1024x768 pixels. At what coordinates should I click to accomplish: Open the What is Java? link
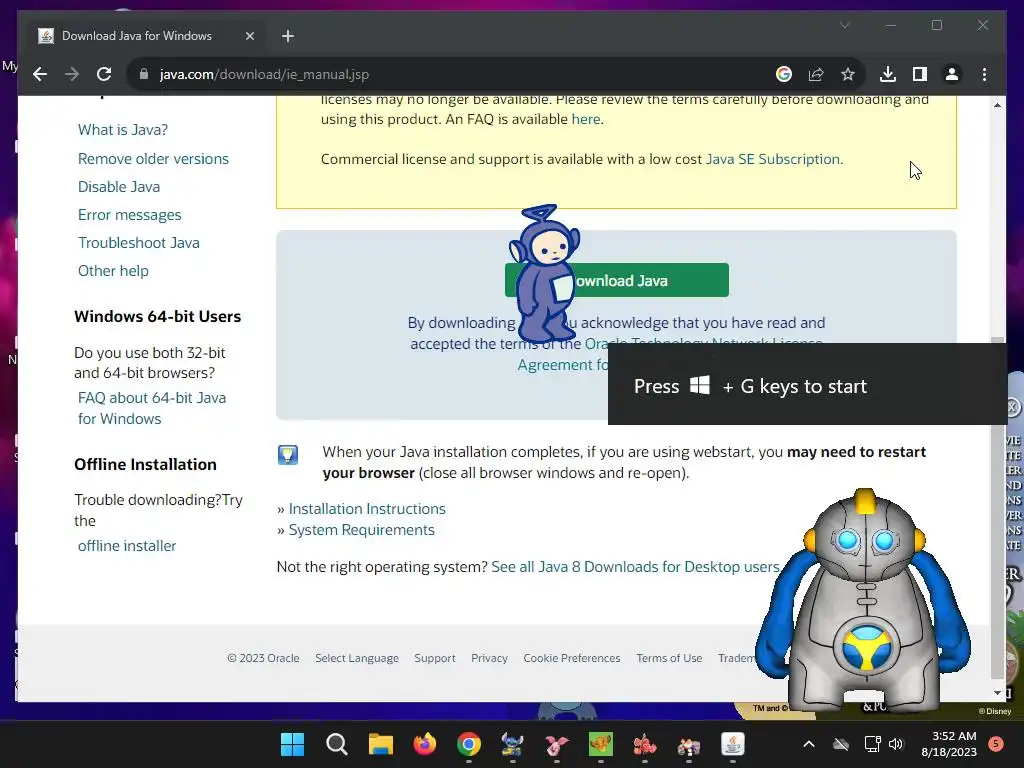[123, 130]
